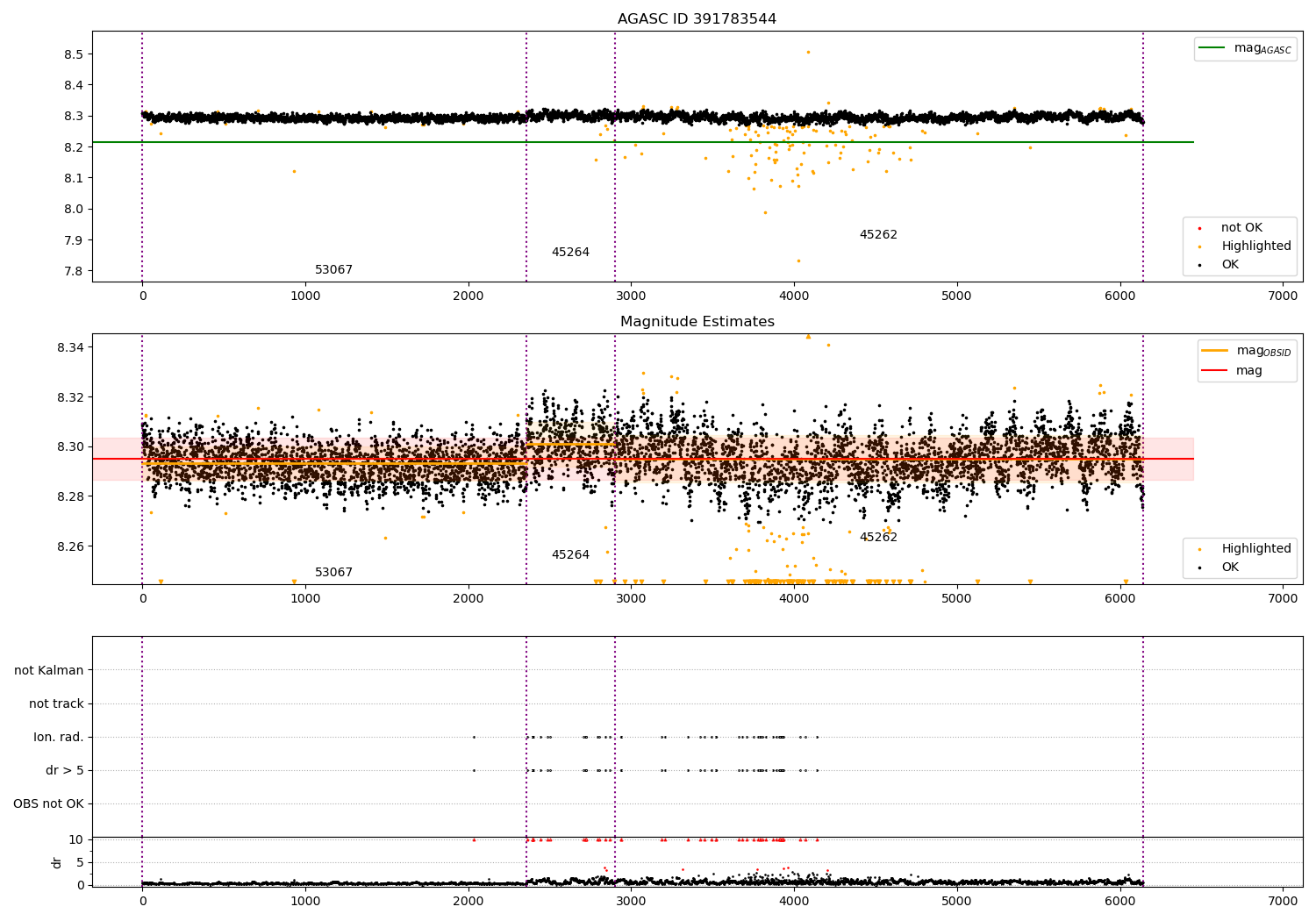Screen dimensions: 1316x921
Task: Click the orange mag OBSID legend line
Action: 1214,350
